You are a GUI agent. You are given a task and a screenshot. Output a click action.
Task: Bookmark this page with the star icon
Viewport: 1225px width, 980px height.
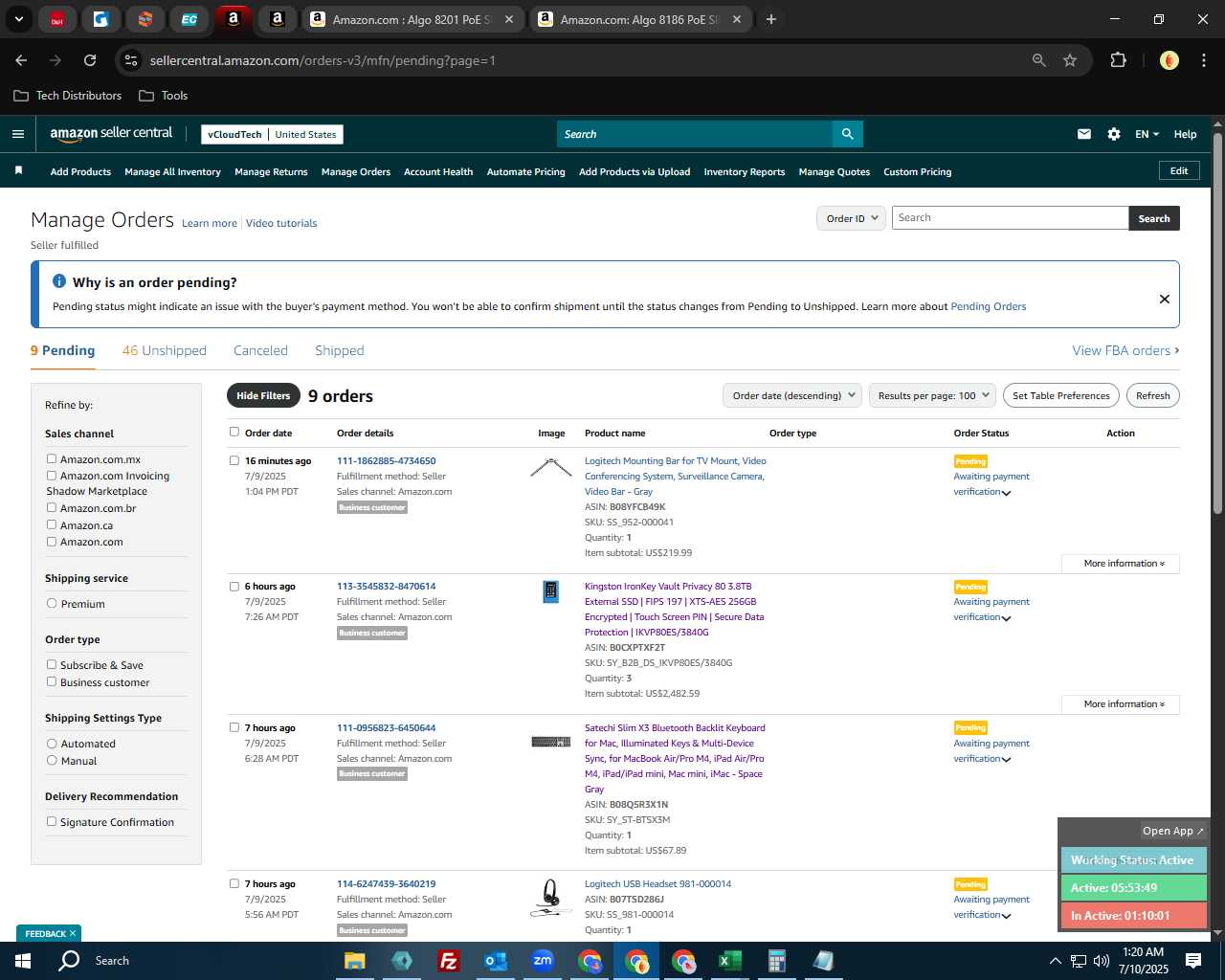pyautogui.click(x=1070, y=60)
